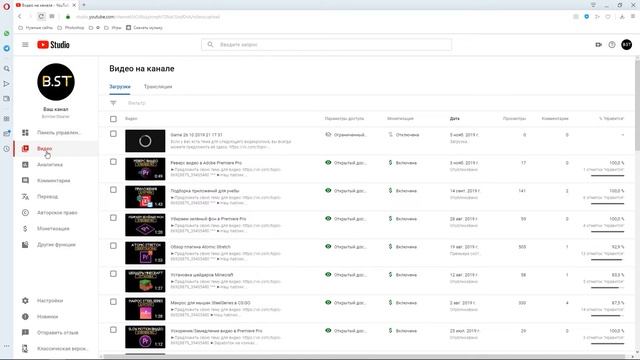The width and height of the screenshot is (640, 360).
Task: Select checkbox for Макрос для мышек SteelSeries video
Action: point(113,302)
